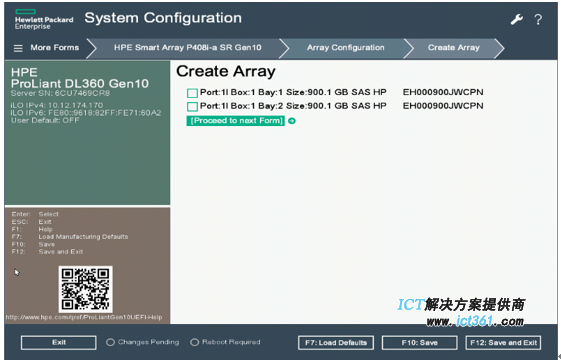Click the F10 Save key hint
The height and width of the screenshot is (362, 561).
(33, 244)
